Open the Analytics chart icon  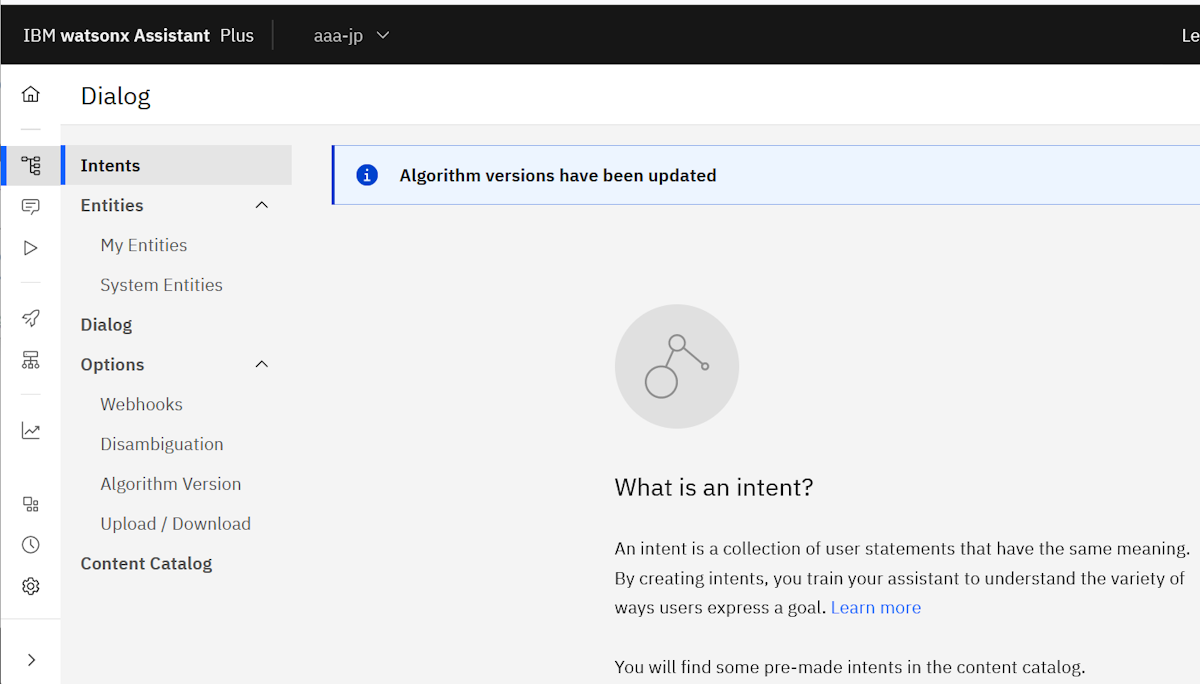tap(31, 431)
